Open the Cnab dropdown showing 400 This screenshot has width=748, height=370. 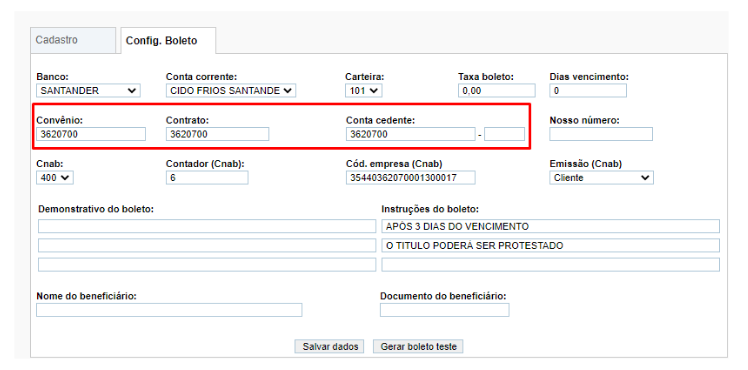(x=55, y=178)
